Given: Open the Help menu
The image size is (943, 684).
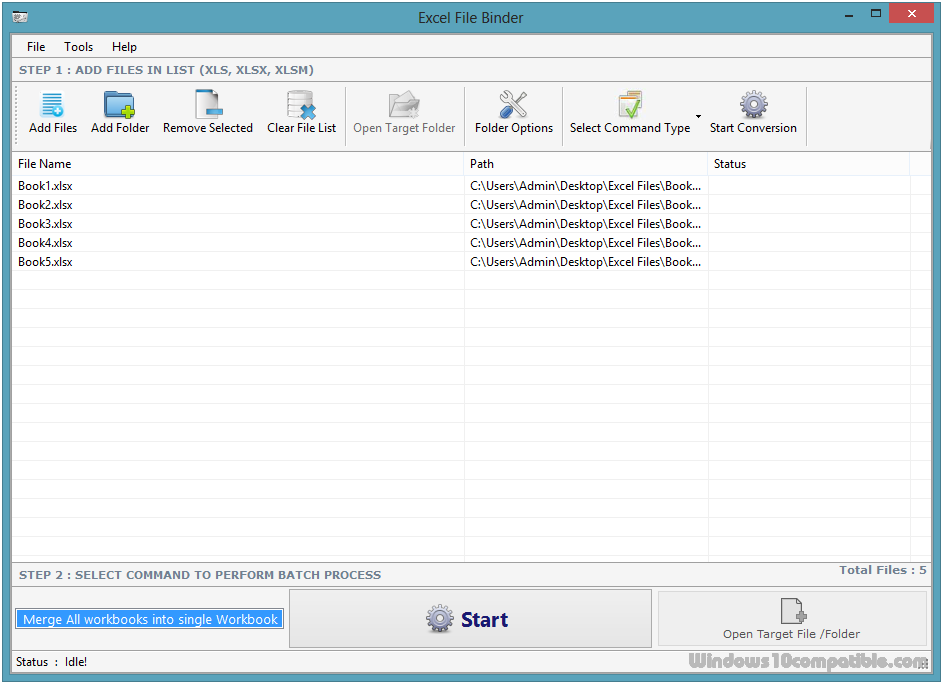Looking at the screenshot, I should (x=124, y=47).
